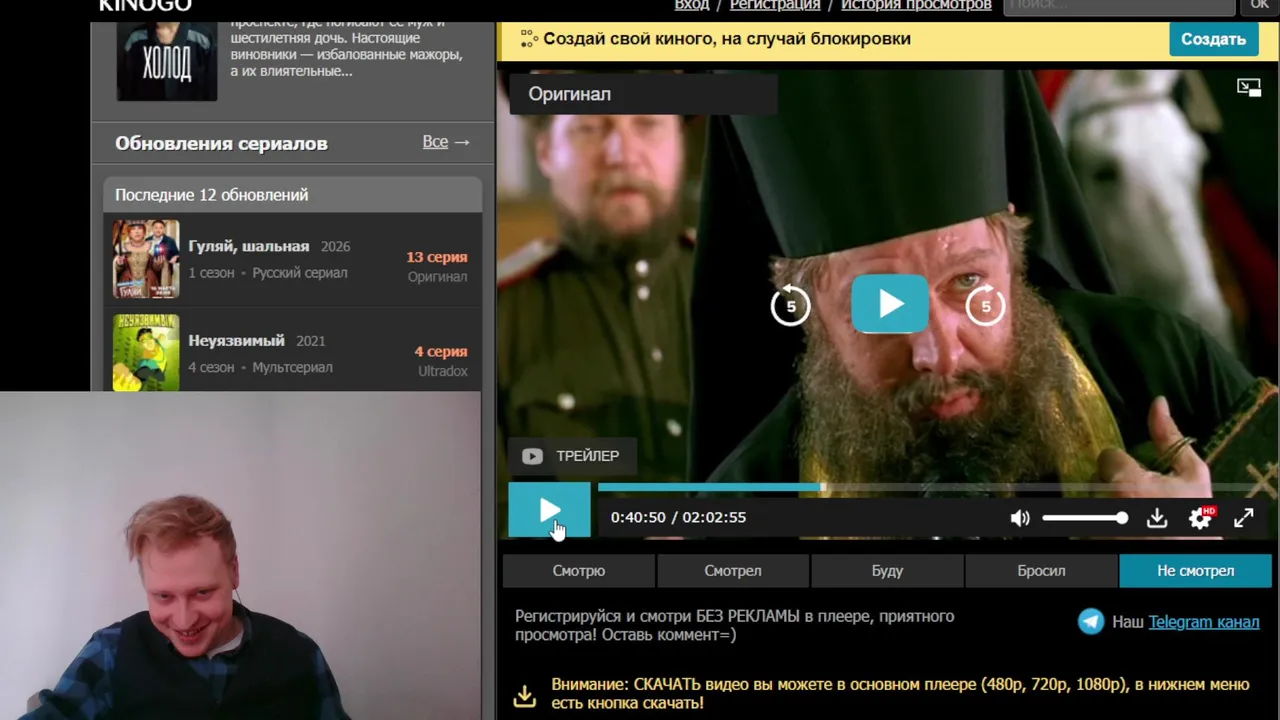
Task: Open the Регистрация link
Action: 775,5
